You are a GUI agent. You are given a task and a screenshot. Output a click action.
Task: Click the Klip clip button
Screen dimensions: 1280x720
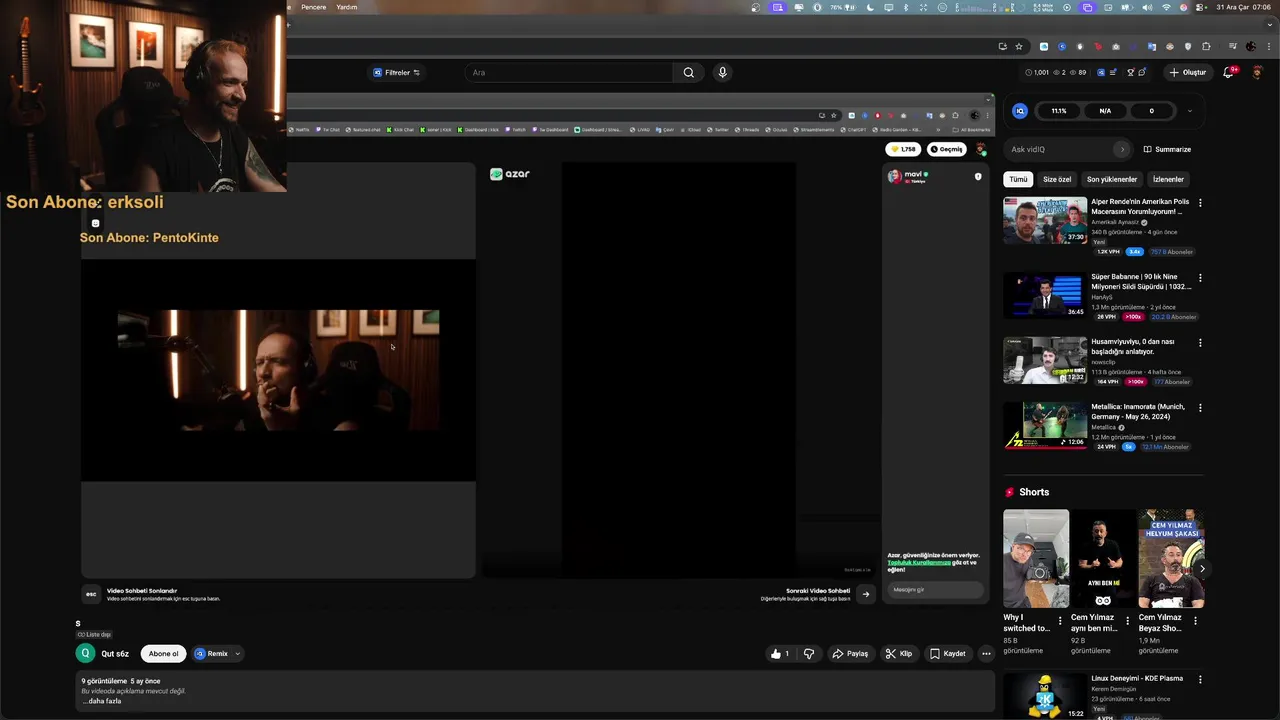tap(898, 654)
